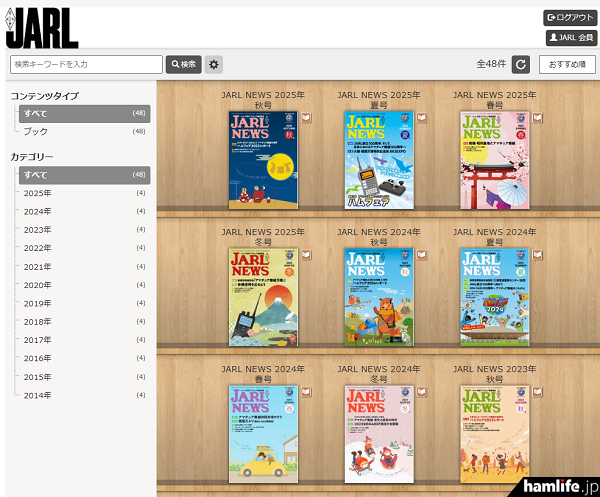Focus the keyword search input field
This screenshot has width=600, height=497.
tap(86, 64)
